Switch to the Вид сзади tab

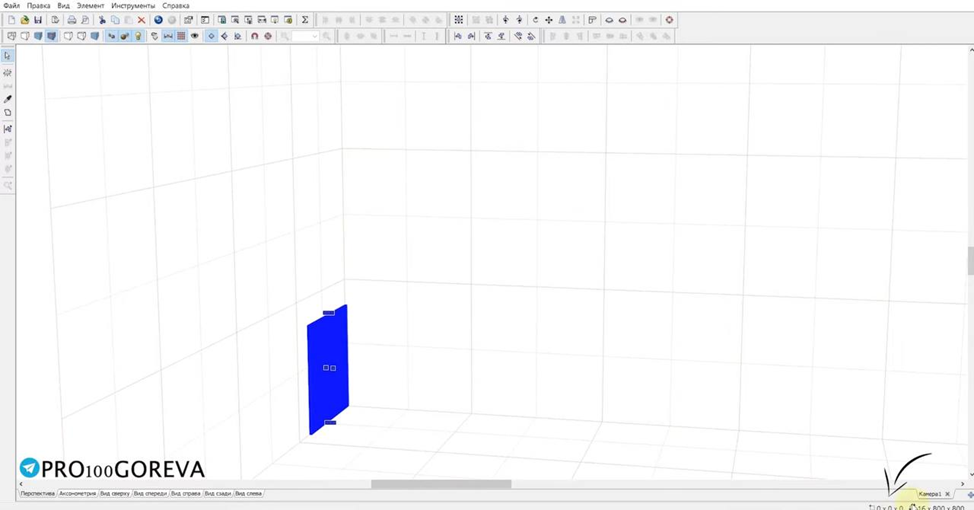pyautogui.click(x=218, y=494)
